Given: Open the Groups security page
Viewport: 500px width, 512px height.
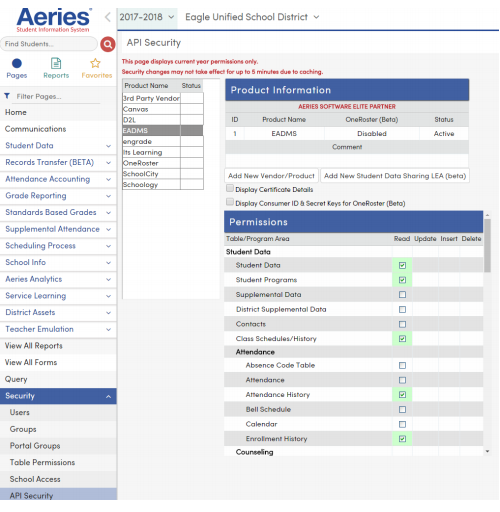Looking at the screenshot, I should (58, 429).
